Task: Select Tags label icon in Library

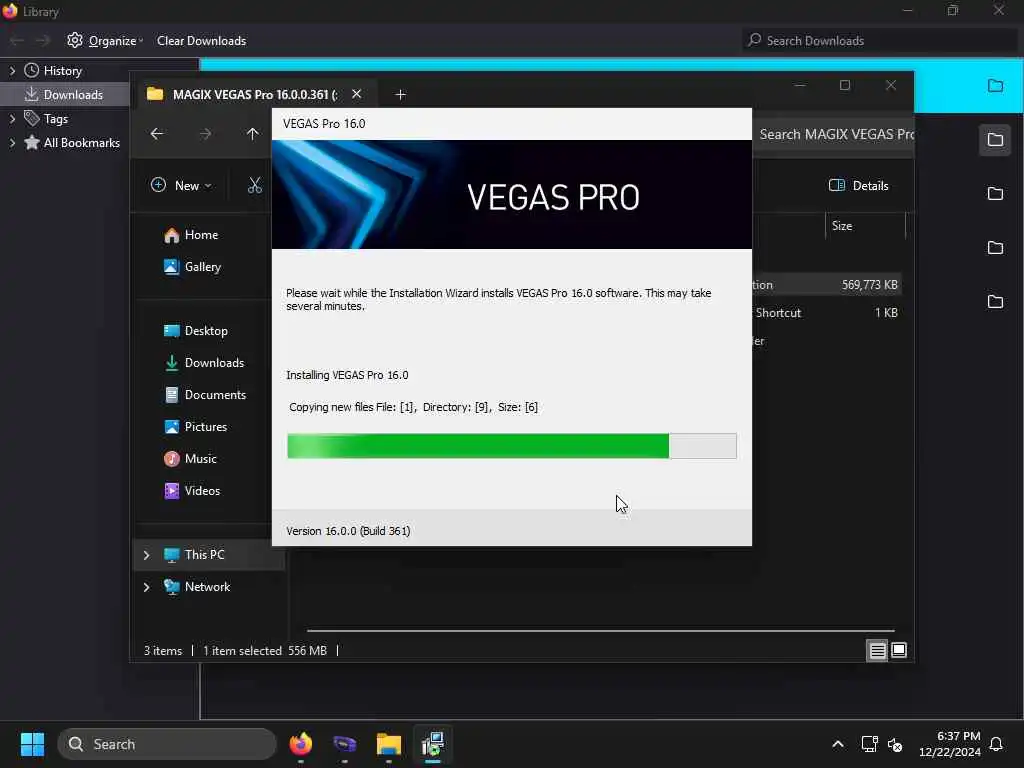Action: coord(31,118)
